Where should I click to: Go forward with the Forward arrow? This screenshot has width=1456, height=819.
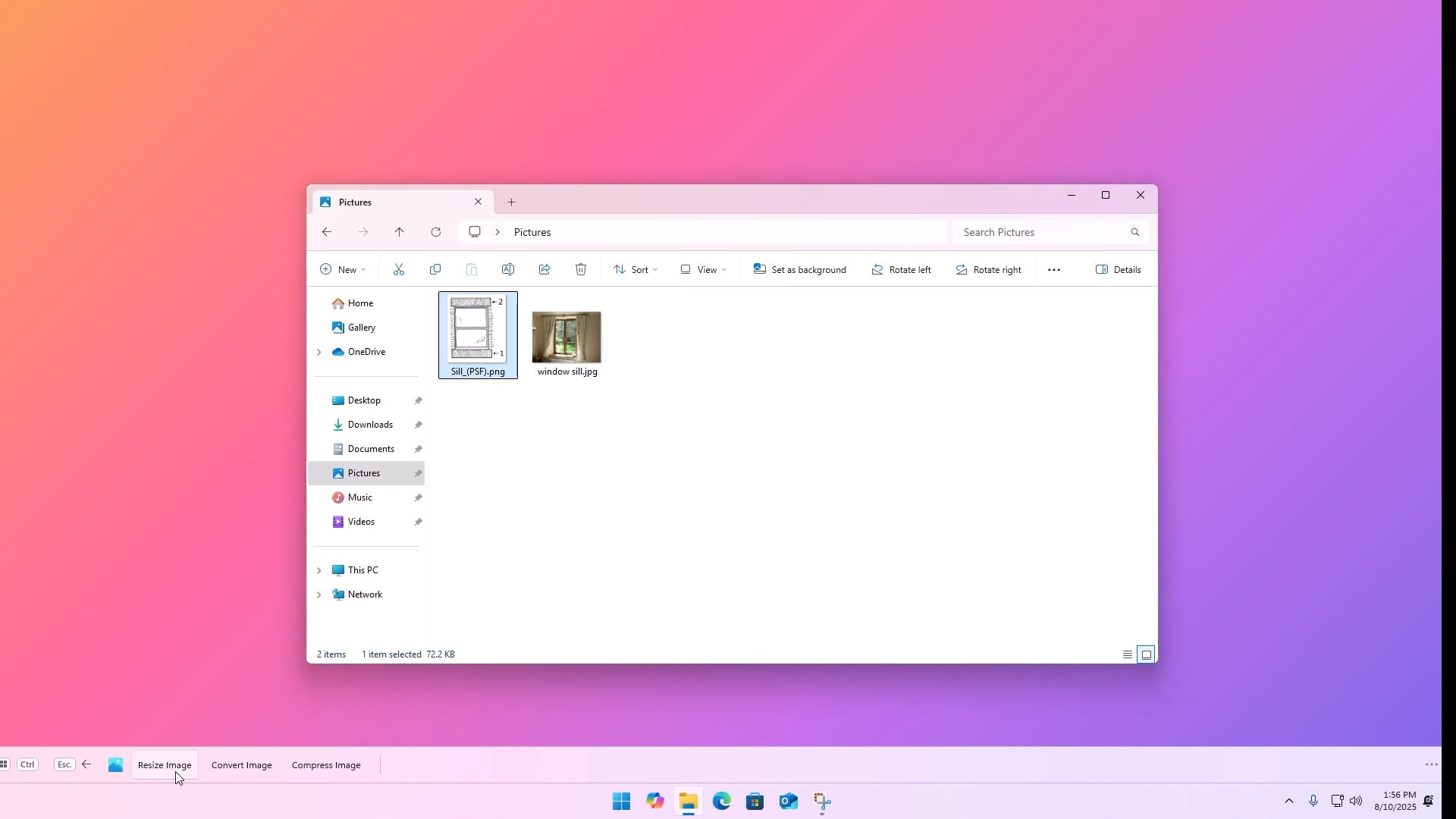363,232
